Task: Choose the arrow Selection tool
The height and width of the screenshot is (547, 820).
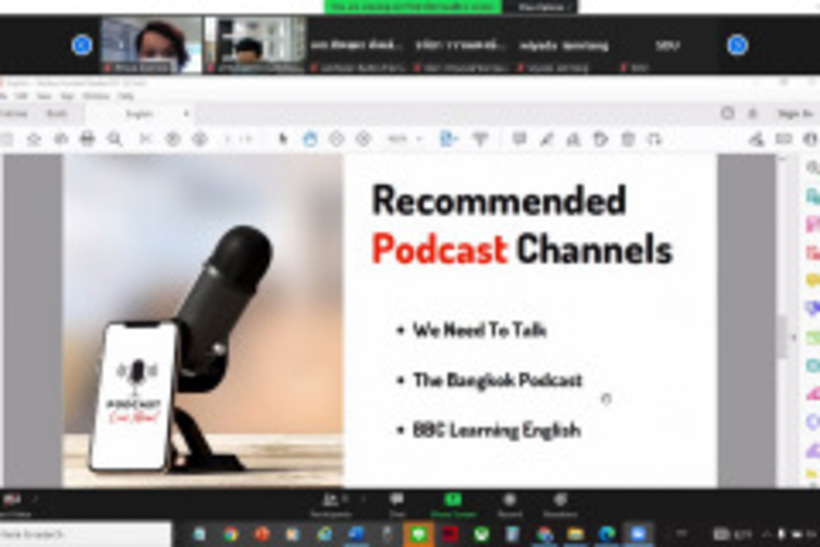Action: coord(283,139)
